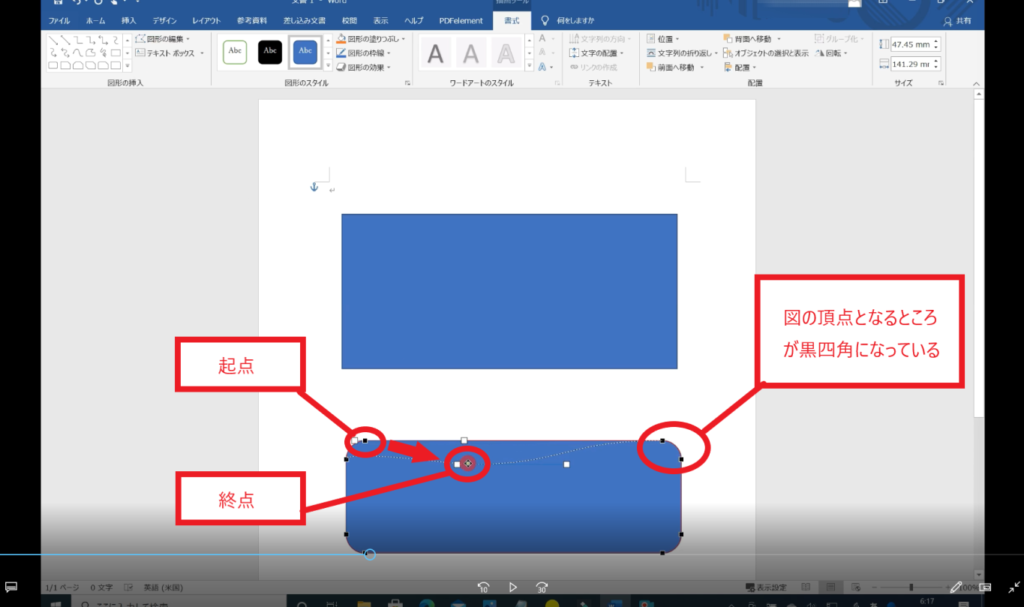1024x607 pixels.
Task: Select the black Abc shape style preset
Action: pyautogui.click(x=270, y=52)
